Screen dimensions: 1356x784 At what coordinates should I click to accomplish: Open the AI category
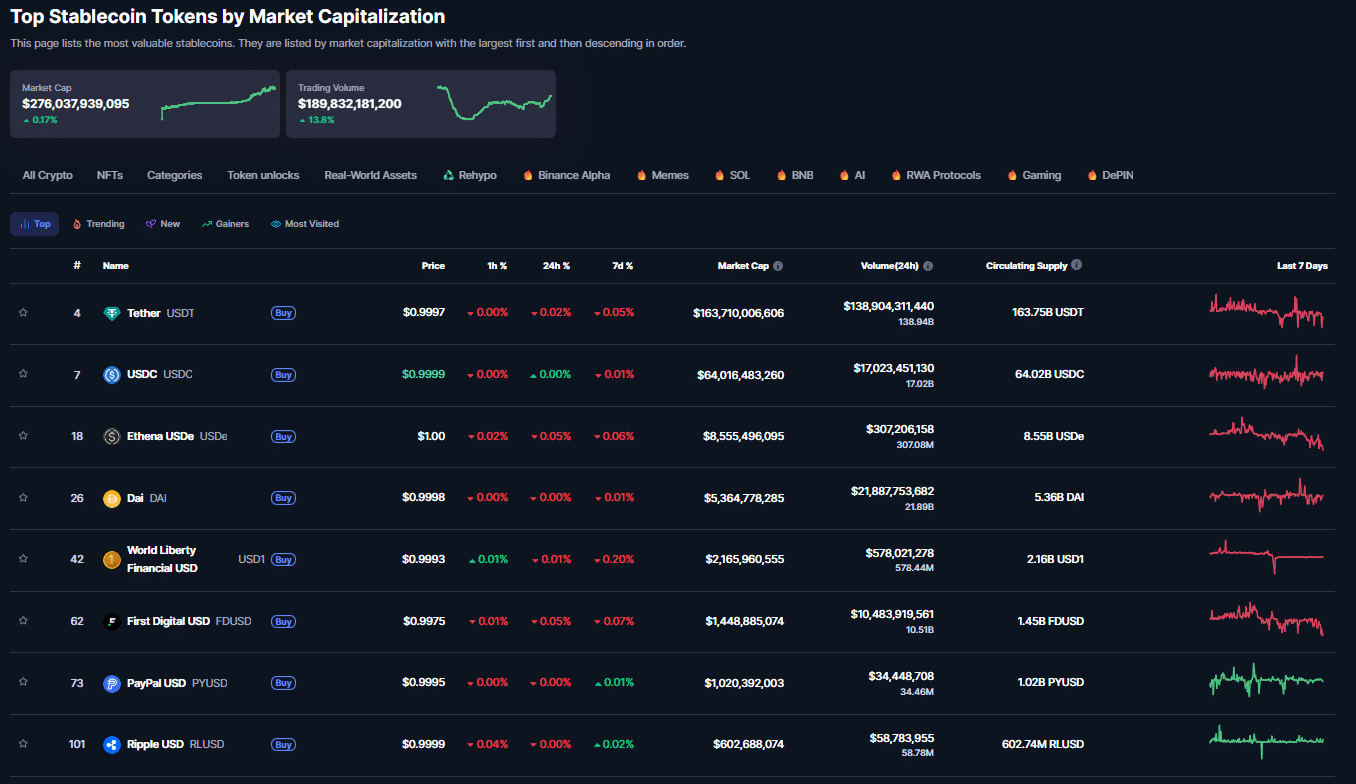coord(852,175)
